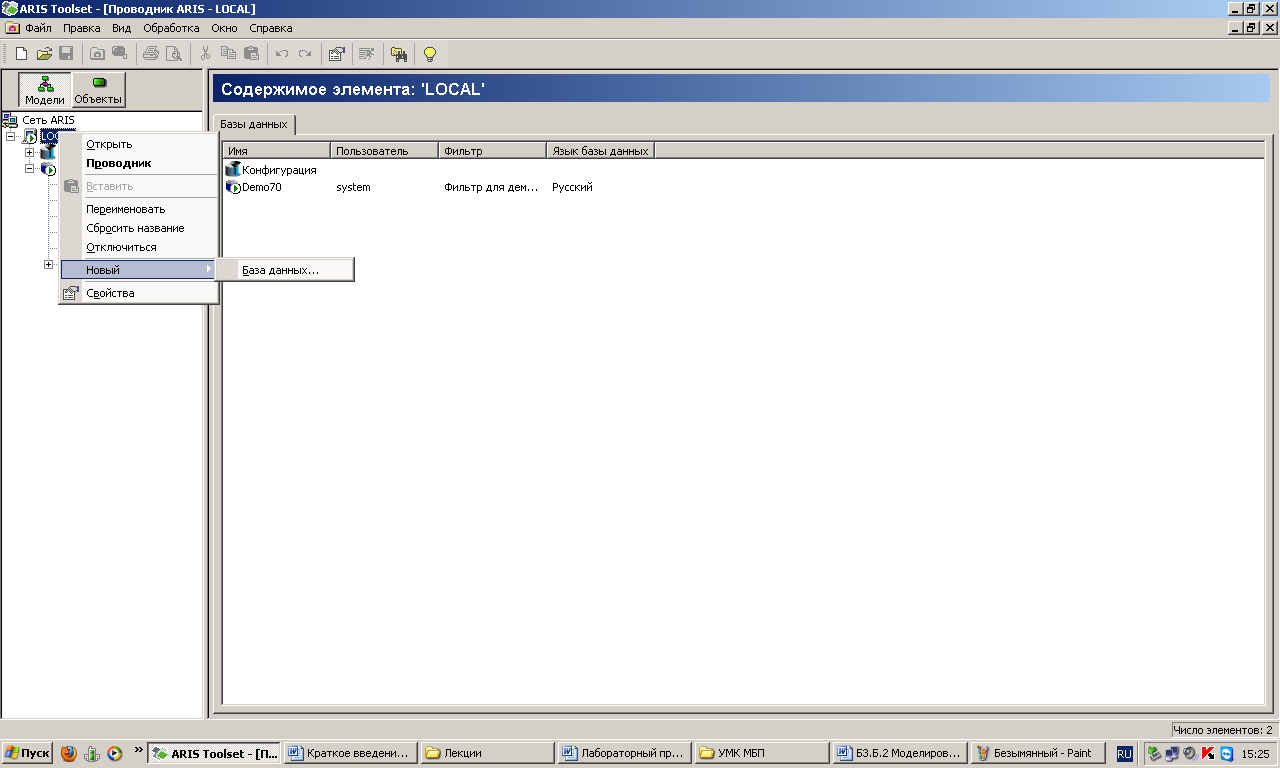Click the Print preview toolbar icon
1280x768 pixels.
[x=174, y=54]
